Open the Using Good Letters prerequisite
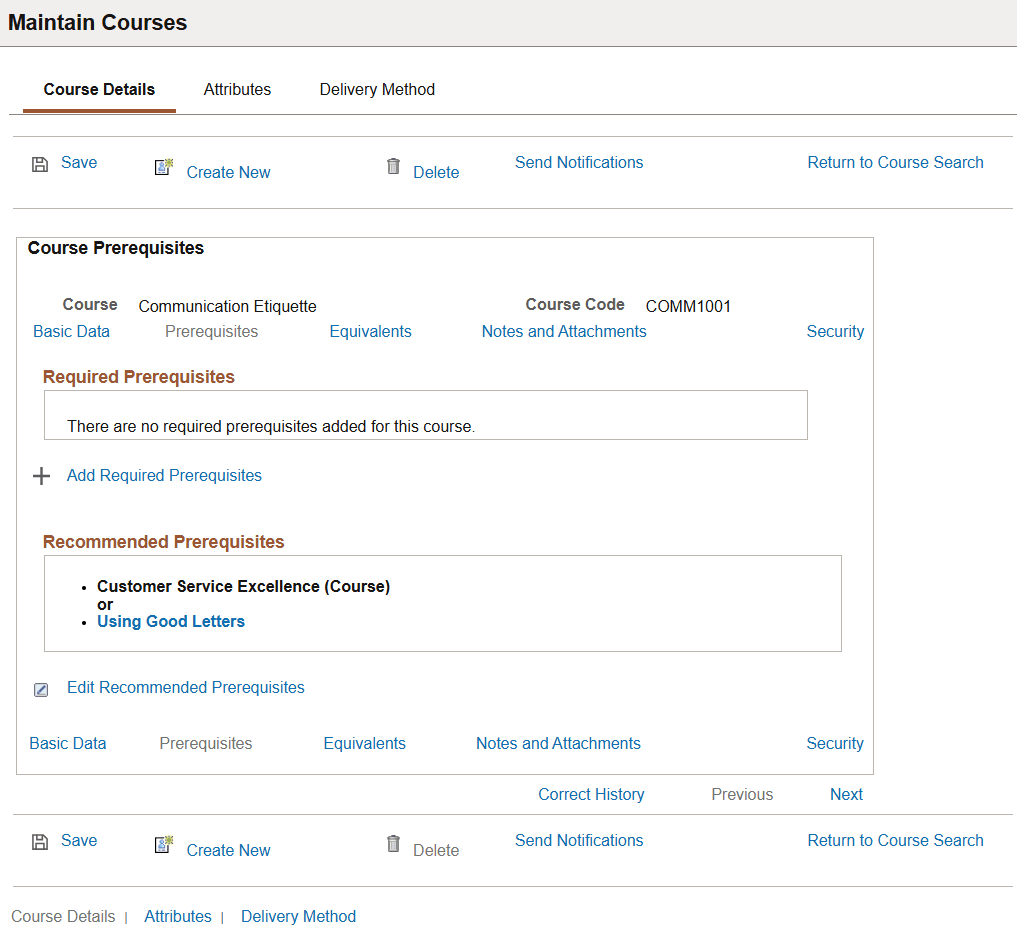Viewport: 1017px width, 941px height. click(x=170, y=621)
